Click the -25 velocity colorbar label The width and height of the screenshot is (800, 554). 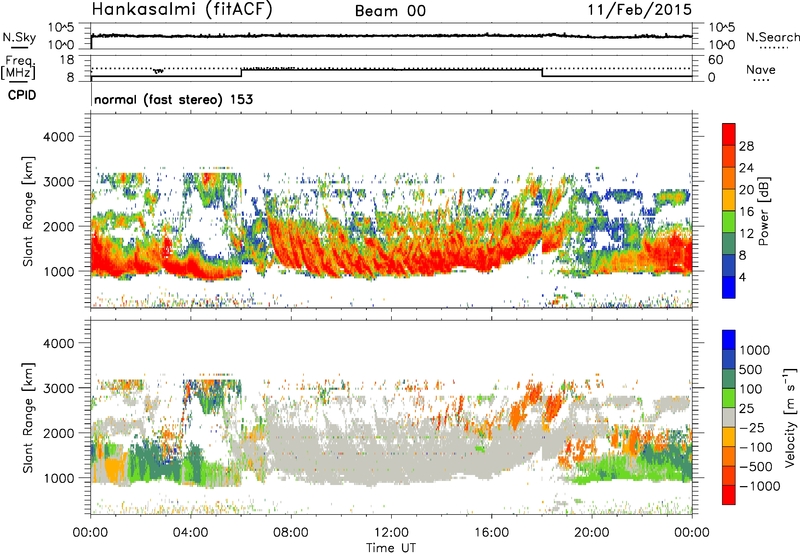(x=752, y=428)
